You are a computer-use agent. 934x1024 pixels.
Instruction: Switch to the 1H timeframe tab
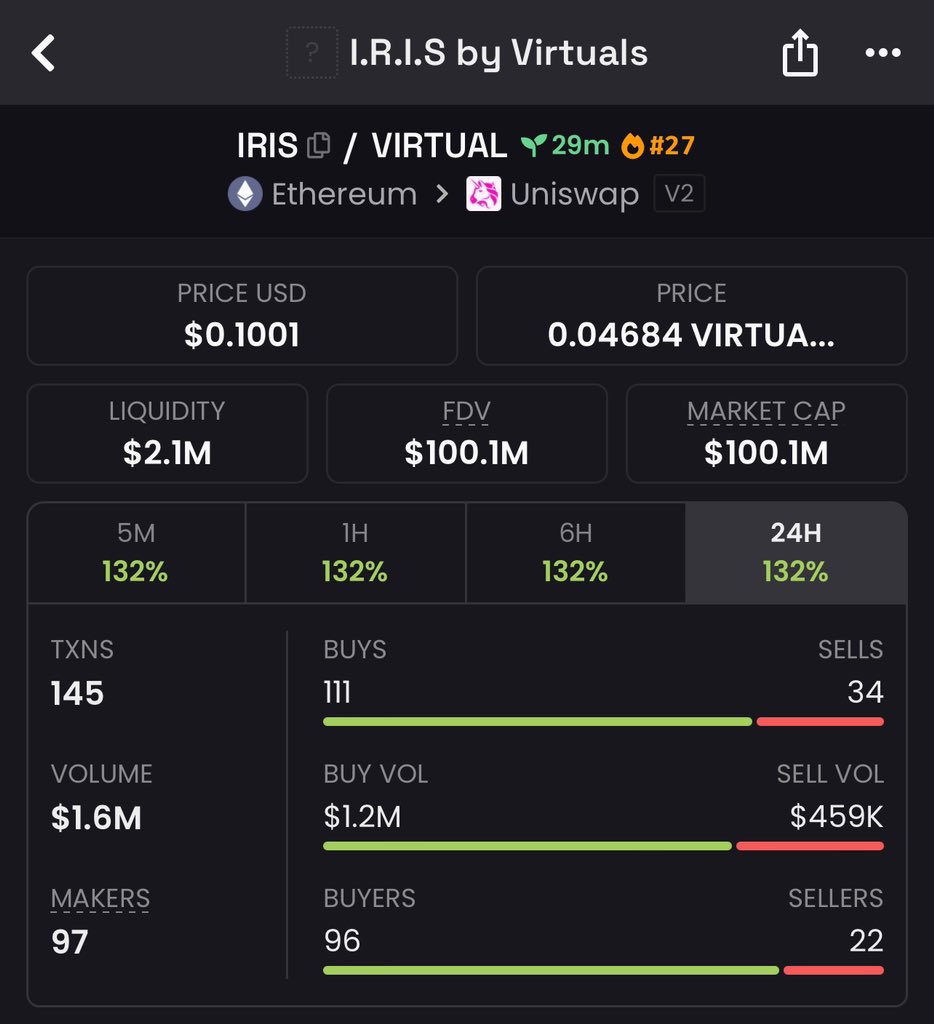pos(355,553)
